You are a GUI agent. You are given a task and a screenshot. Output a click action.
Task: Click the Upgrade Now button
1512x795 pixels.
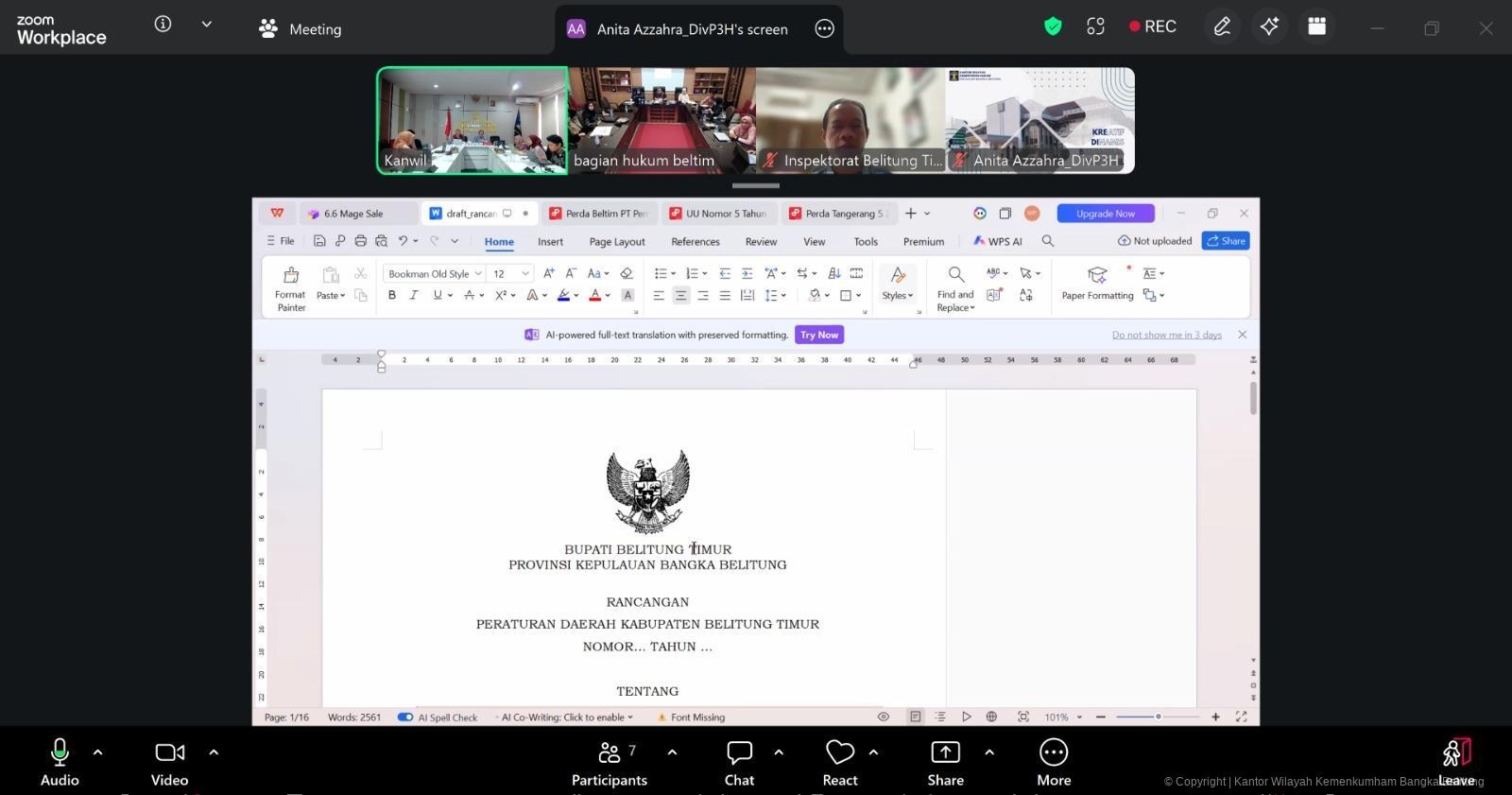pyautogui.click(x=1106, y=214)
